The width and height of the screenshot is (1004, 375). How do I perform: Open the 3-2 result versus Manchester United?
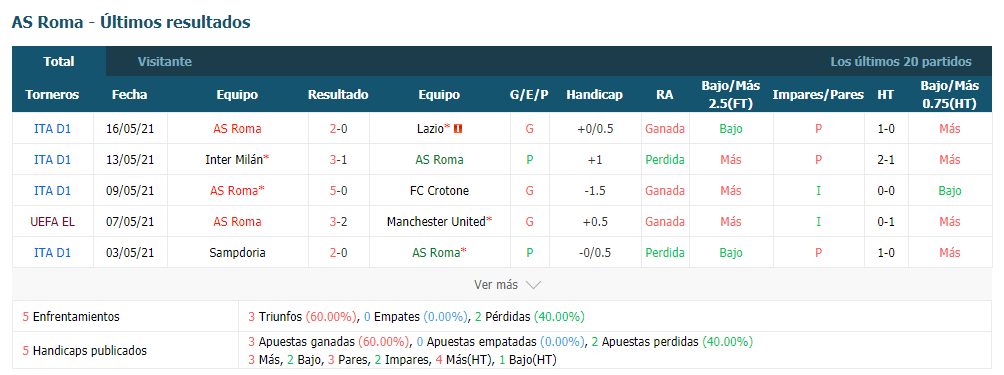[x=339, y=222]
